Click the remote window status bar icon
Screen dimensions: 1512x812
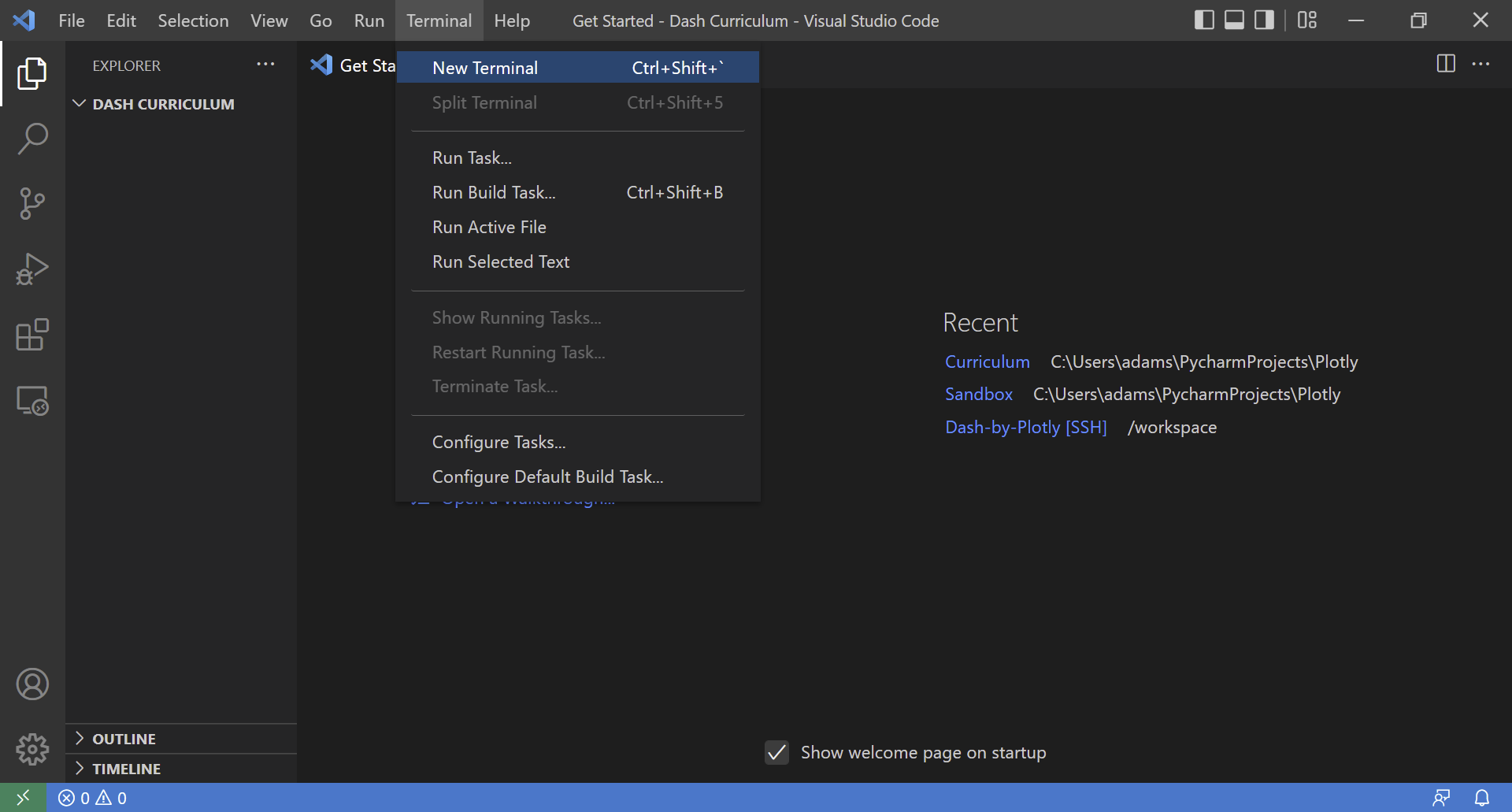pos(23,798)
